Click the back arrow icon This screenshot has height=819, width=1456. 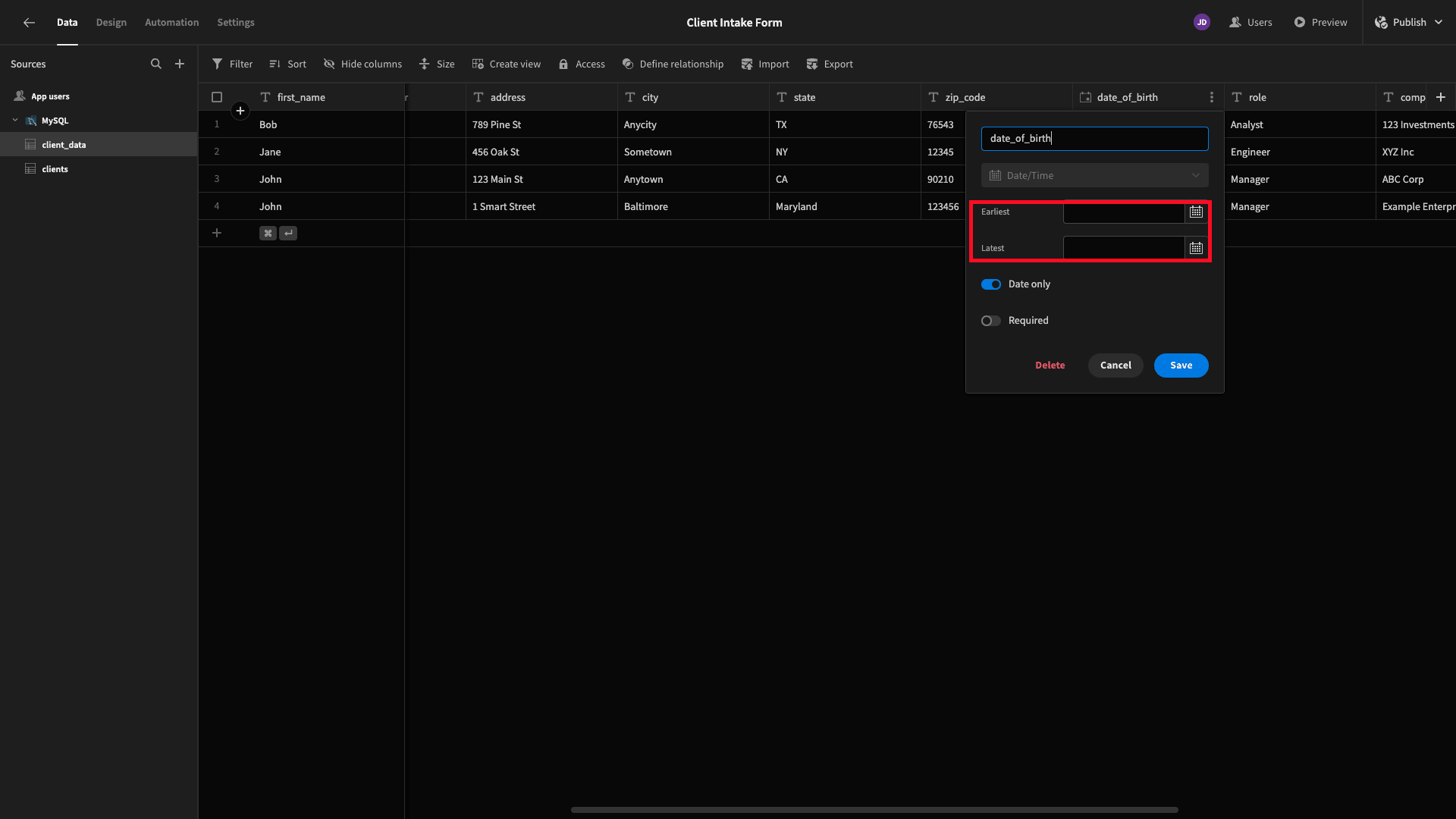pos(29,23)
